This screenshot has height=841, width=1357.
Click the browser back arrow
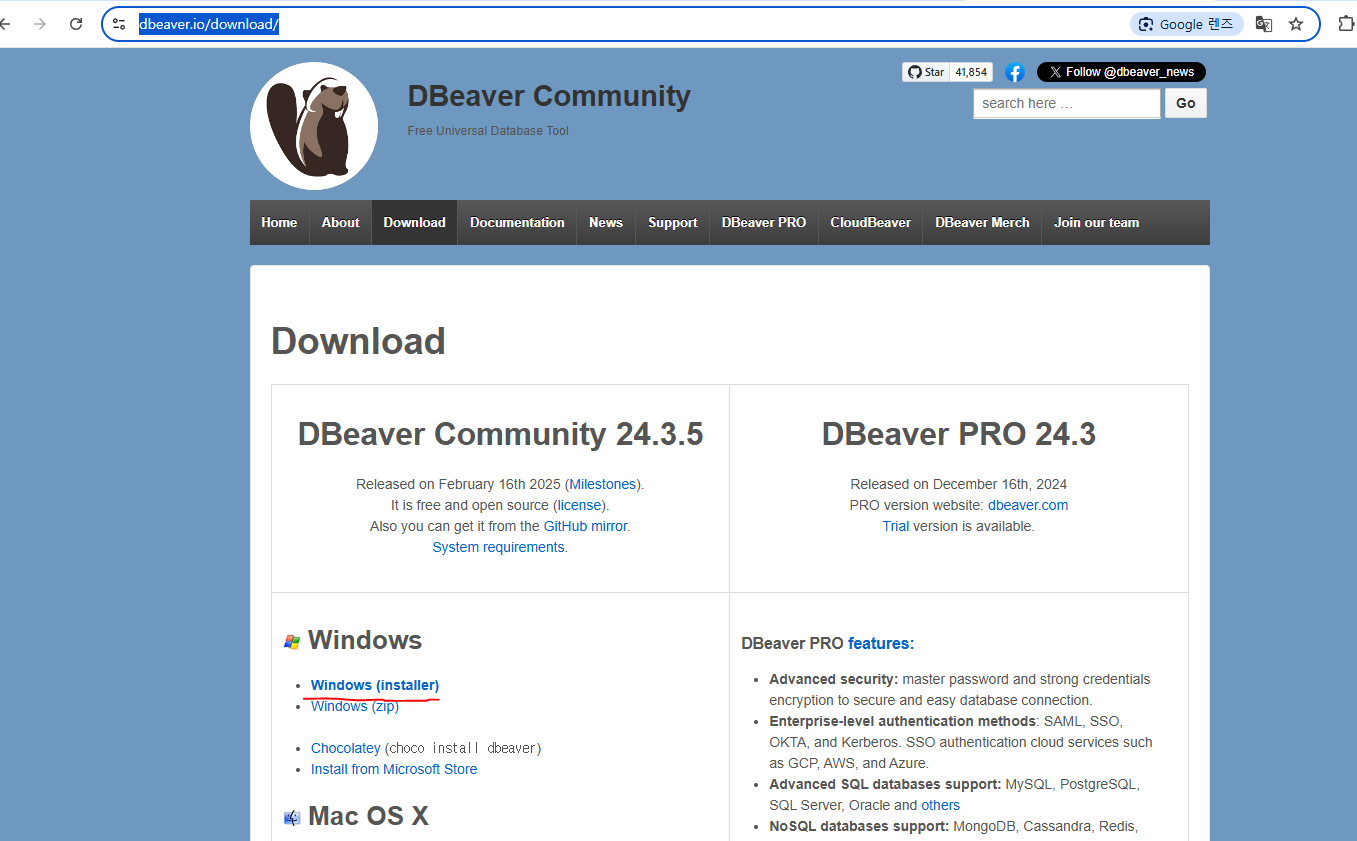point(5,24)
